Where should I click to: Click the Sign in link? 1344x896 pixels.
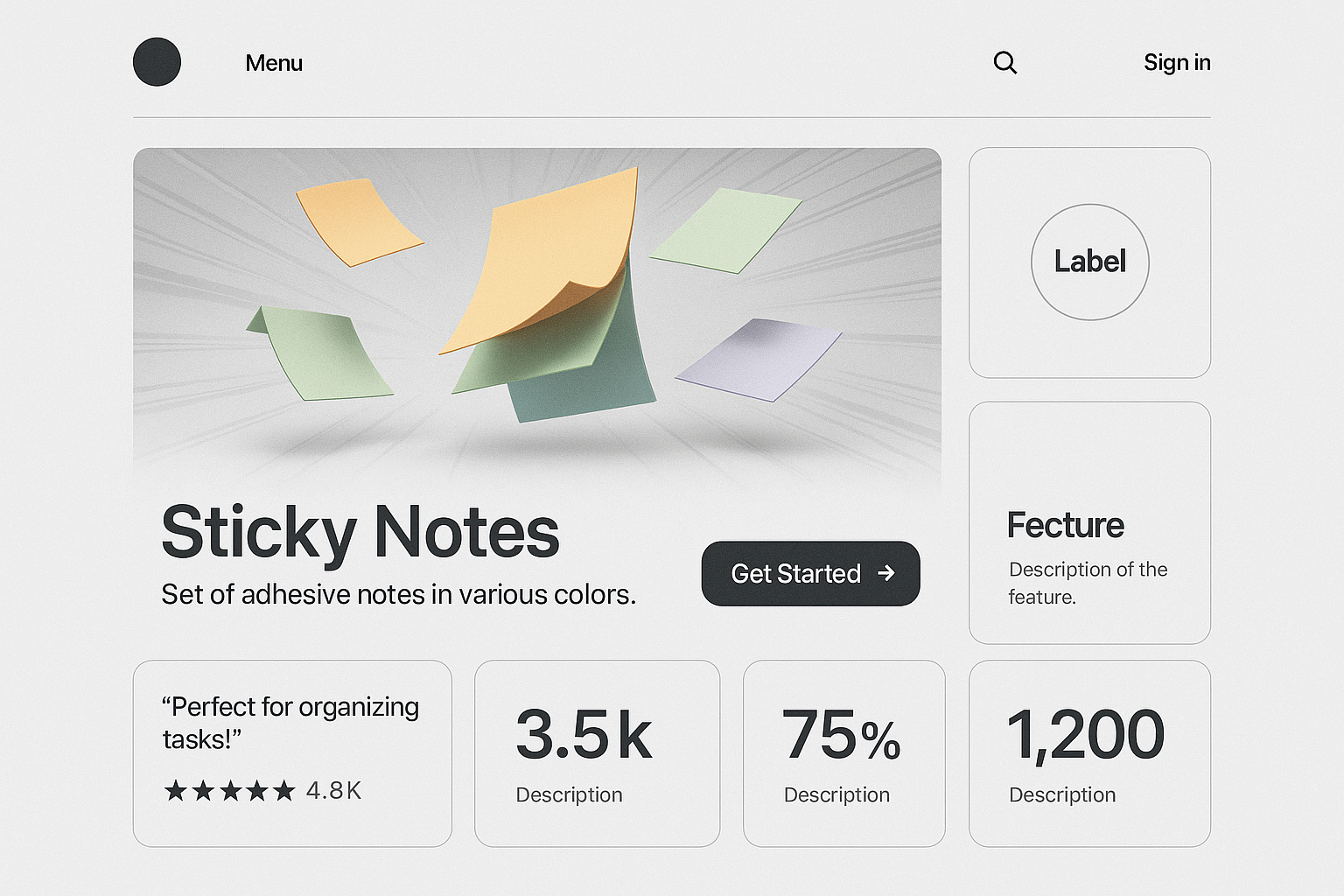pyautogui.click(x=1177, y=63)
